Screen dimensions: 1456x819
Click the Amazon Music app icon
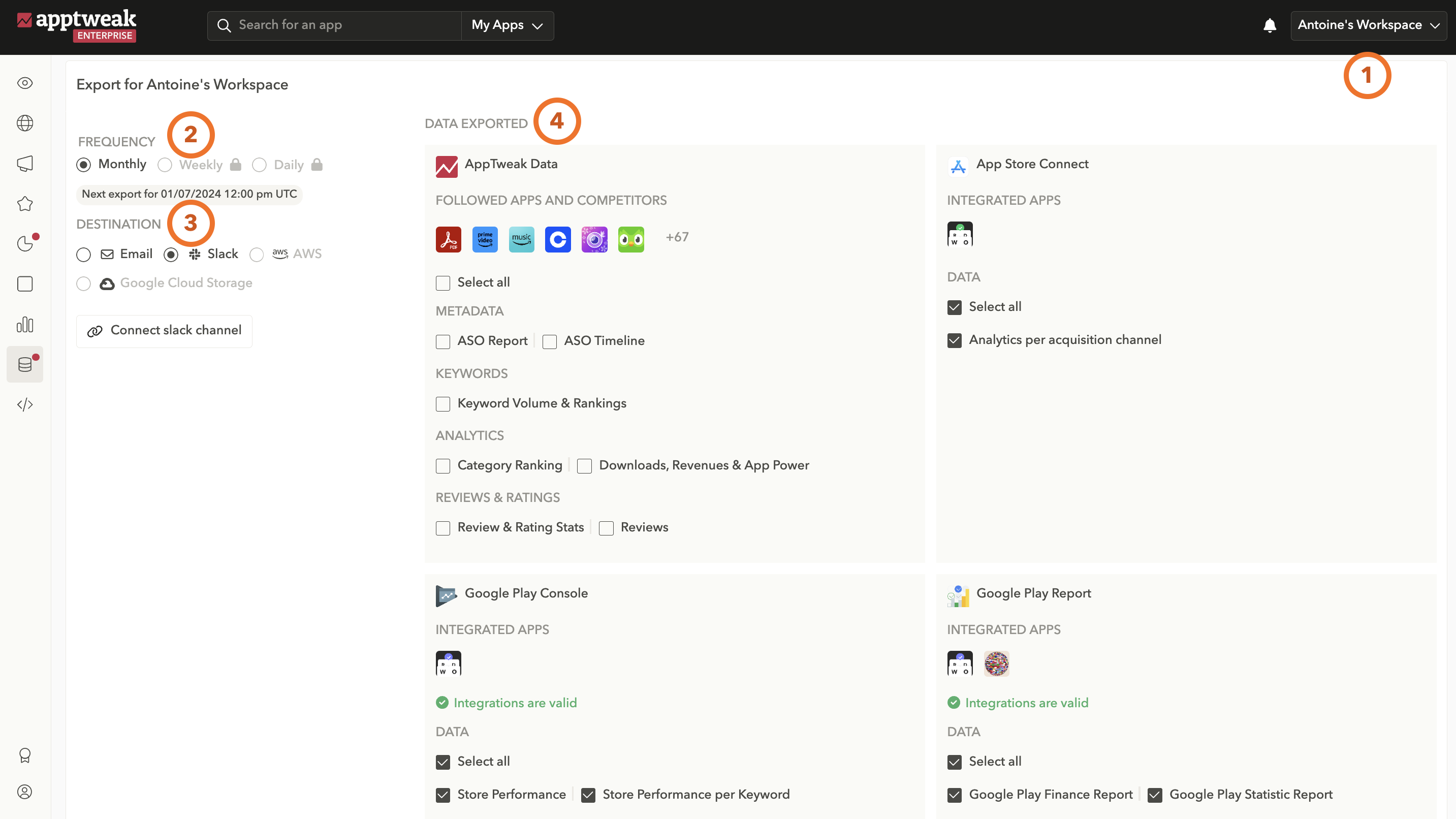click(x=522, y=240)
